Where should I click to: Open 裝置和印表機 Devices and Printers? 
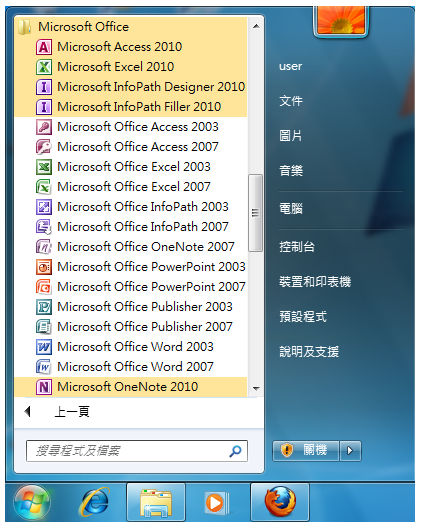point(315,282)
